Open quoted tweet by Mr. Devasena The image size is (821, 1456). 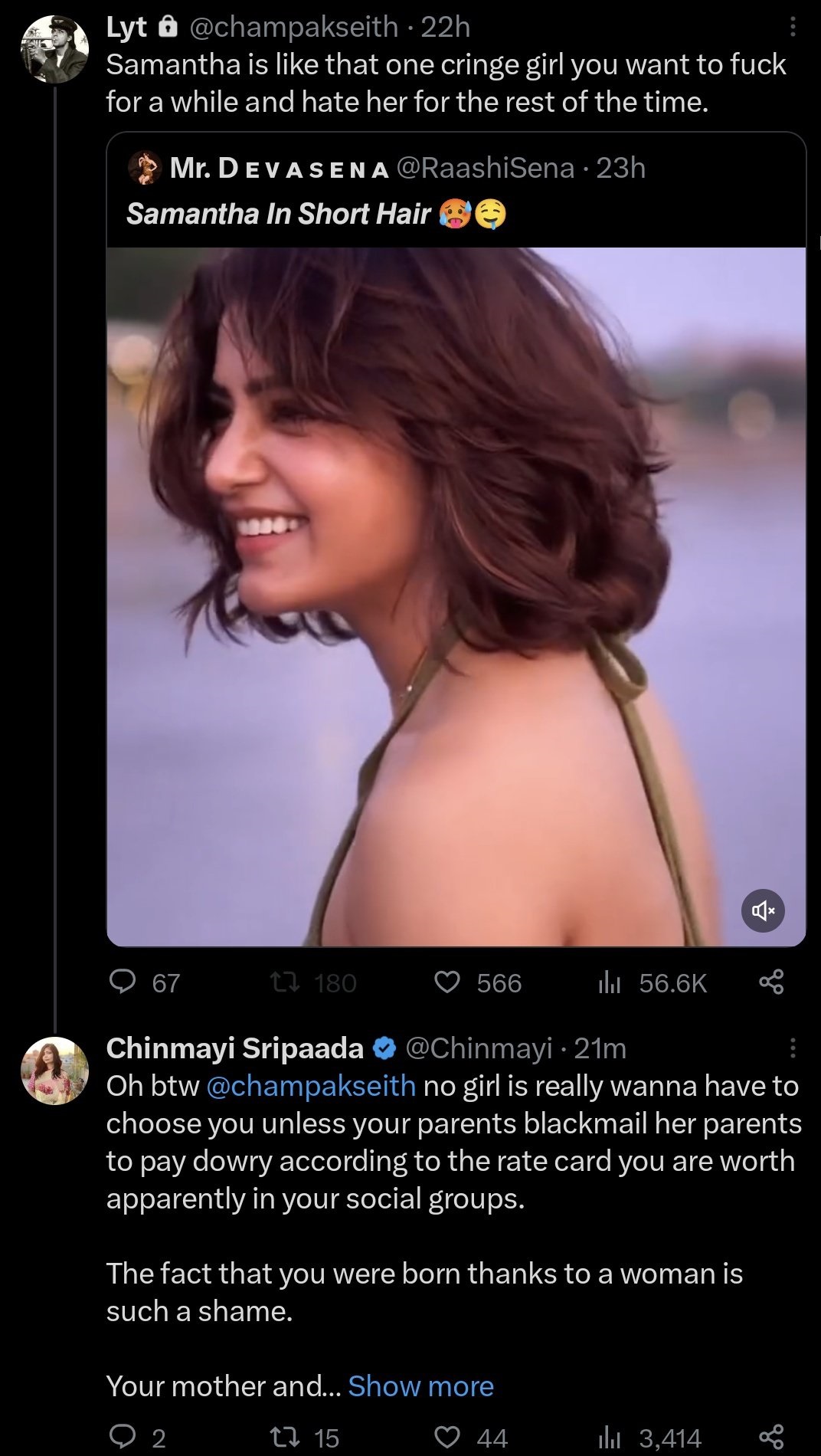coord(383,190)
